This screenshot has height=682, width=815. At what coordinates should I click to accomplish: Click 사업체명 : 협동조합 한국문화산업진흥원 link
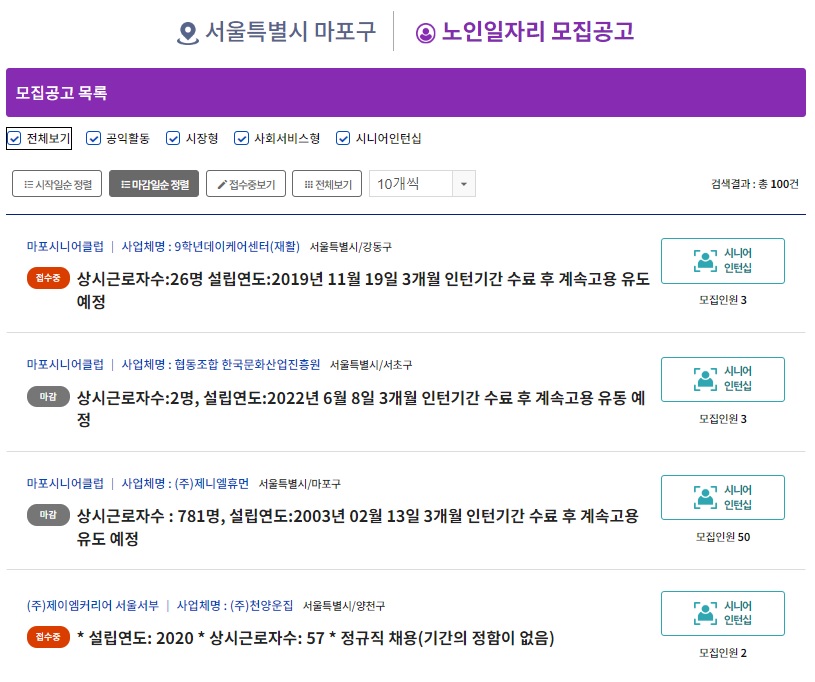[x=221, y=364]
